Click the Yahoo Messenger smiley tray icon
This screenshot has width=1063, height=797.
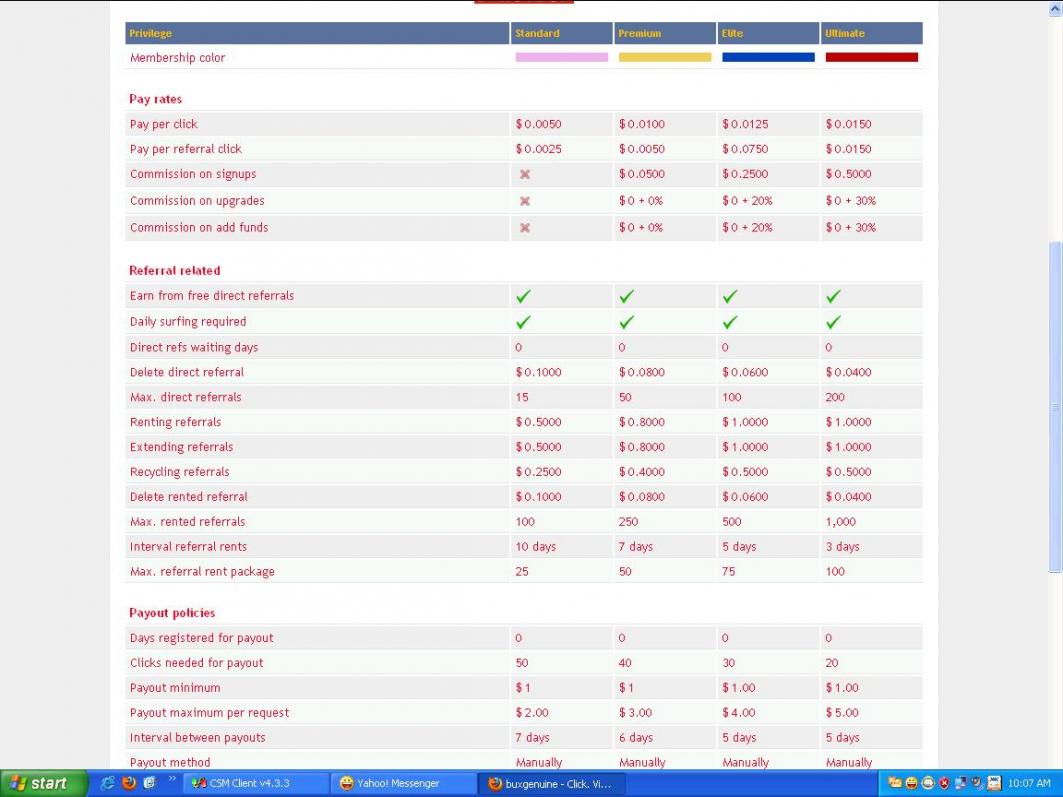pyautogui.click(x=911, y=783)
